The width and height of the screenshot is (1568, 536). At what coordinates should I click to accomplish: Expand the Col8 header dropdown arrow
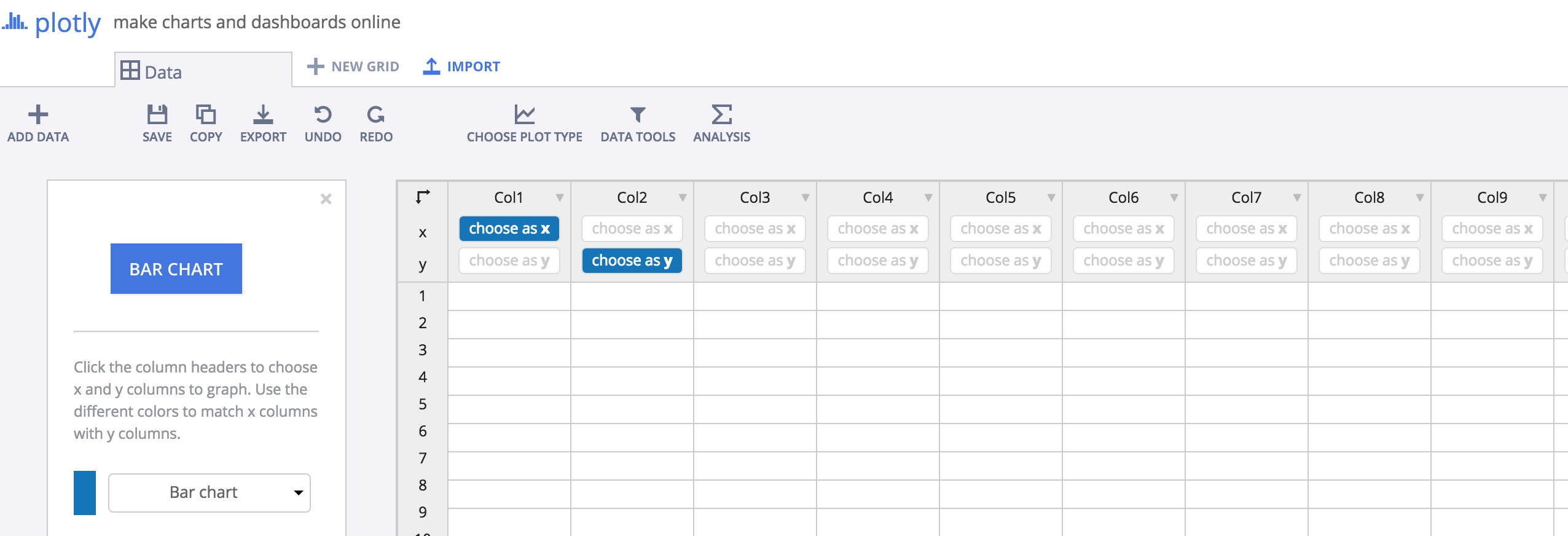tap(1420, 197)
